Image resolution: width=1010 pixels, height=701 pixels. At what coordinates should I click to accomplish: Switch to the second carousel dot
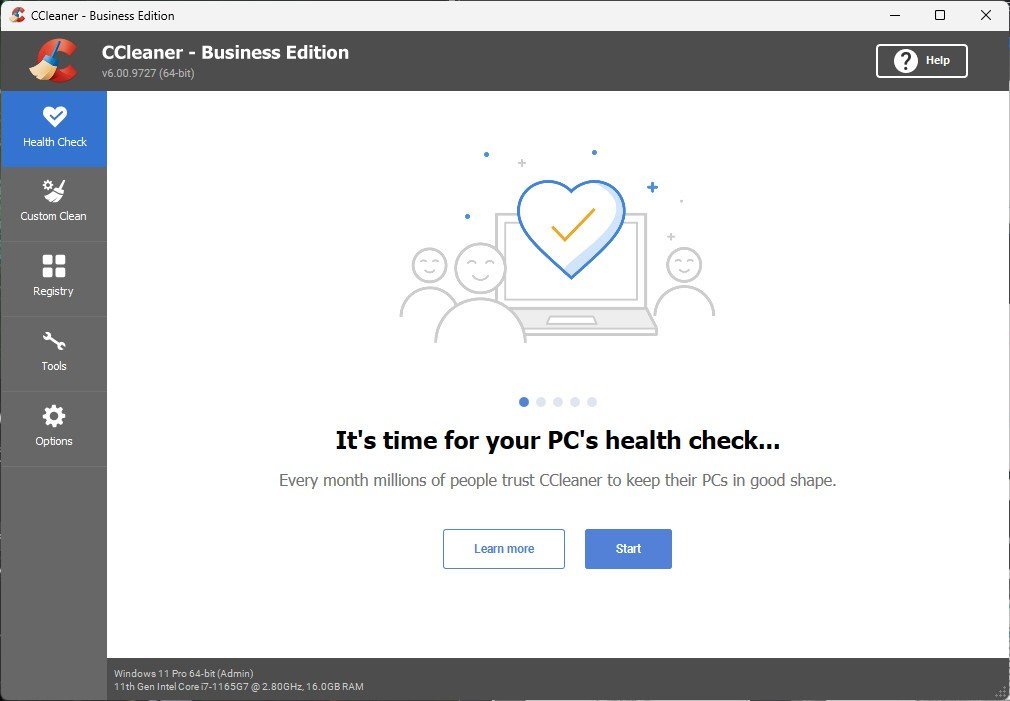coord(541,402)
